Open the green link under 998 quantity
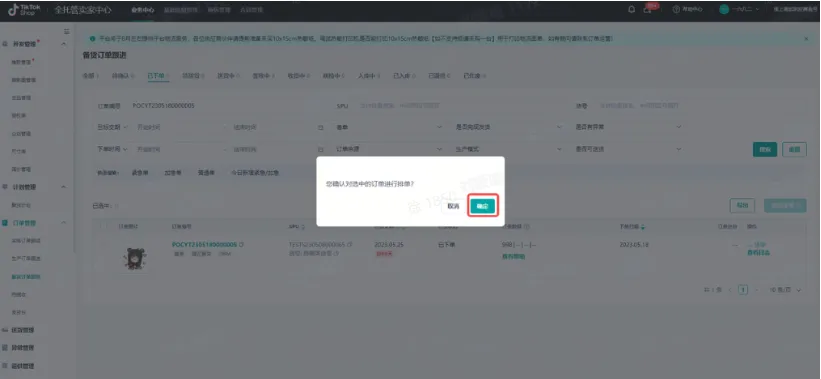The height and width of the screenshot is (379, 821). (x=514, y=257)
